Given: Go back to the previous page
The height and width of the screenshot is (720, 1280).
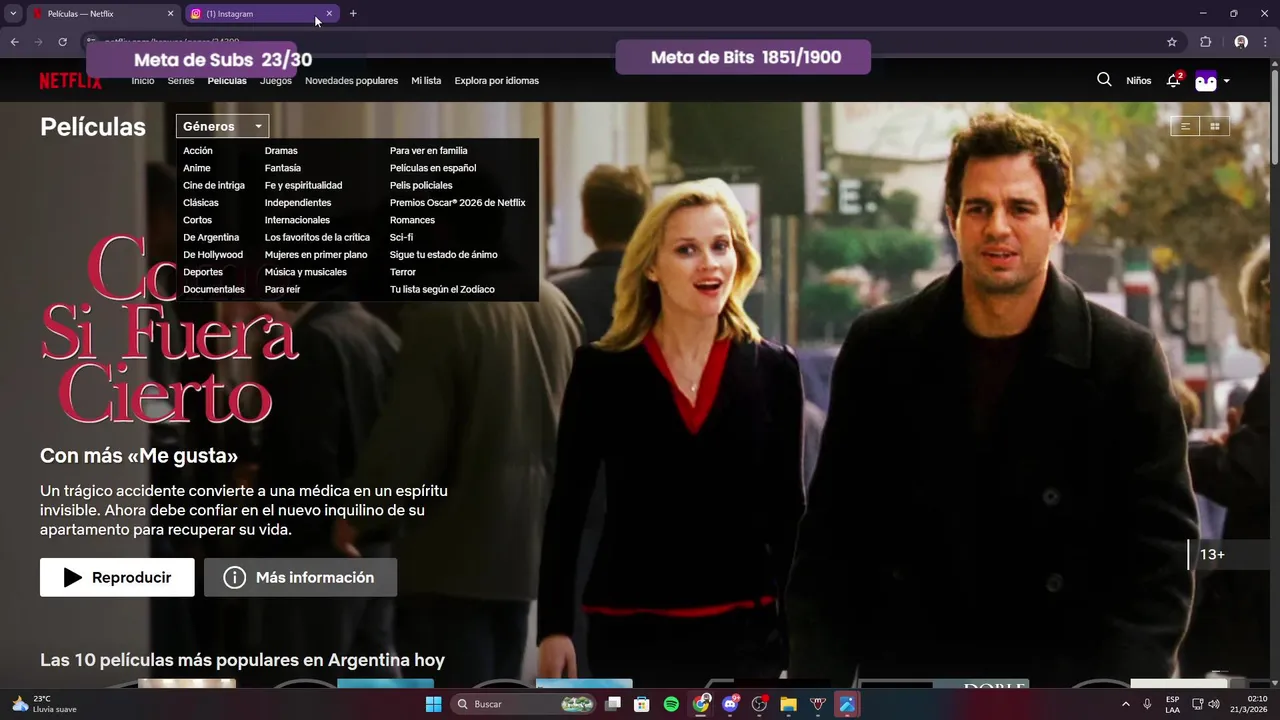Looking at the screenshot, I should (15, 42).
